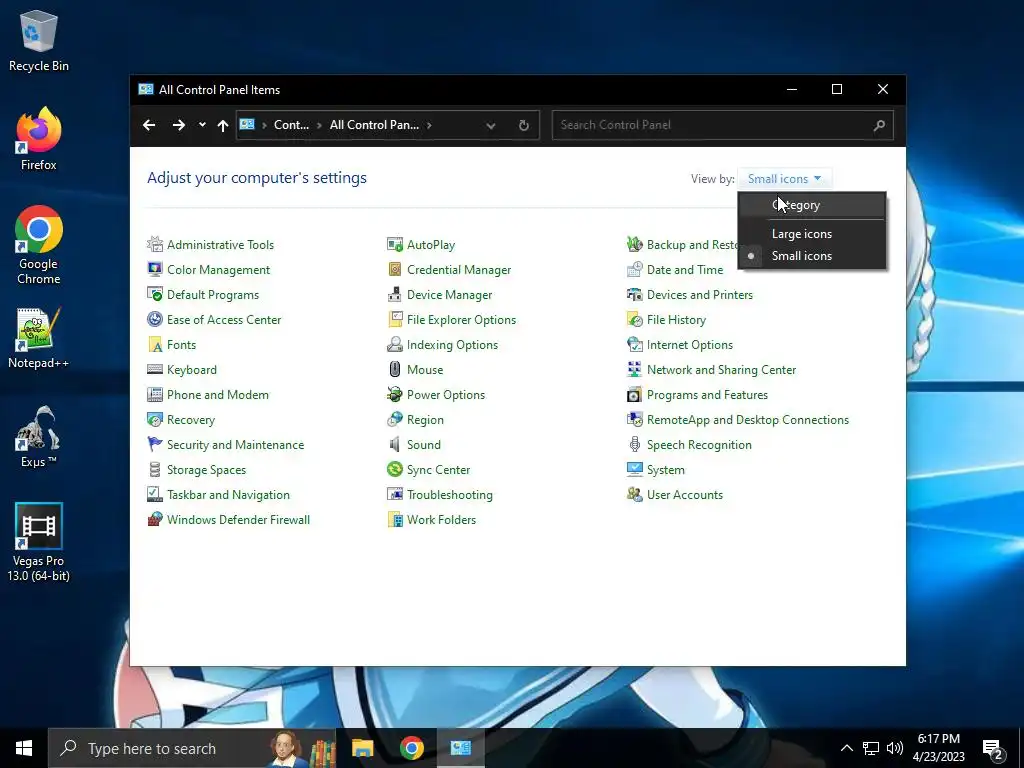Viewport: 1024px width, 768px height.
Task: Expand the address bar history dropdown
Action: pyautogui.click(x=490, y=125)
